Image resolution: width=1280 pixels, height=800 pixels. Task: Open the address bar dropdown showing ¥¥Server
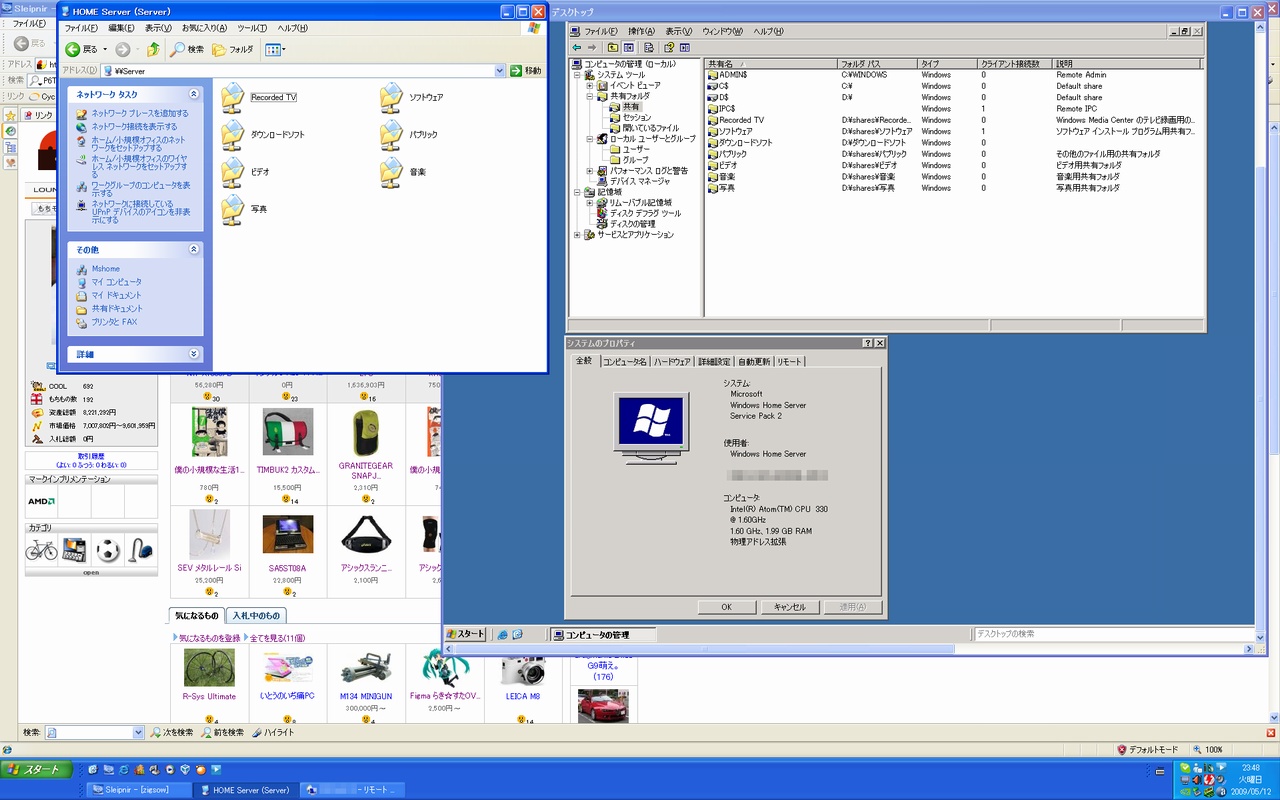500,71
